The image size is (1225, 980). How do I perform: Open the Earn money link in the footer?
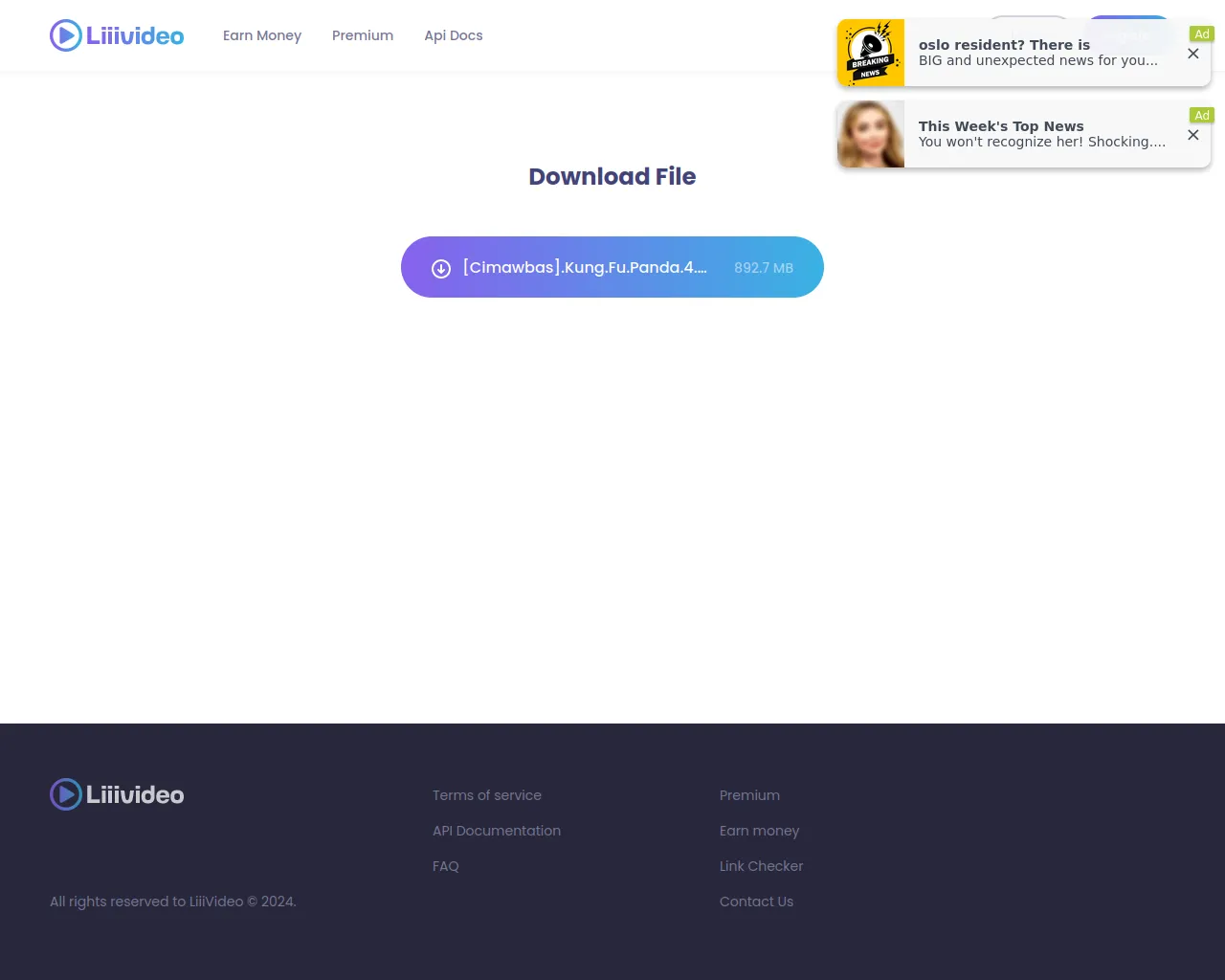[759, 831]
